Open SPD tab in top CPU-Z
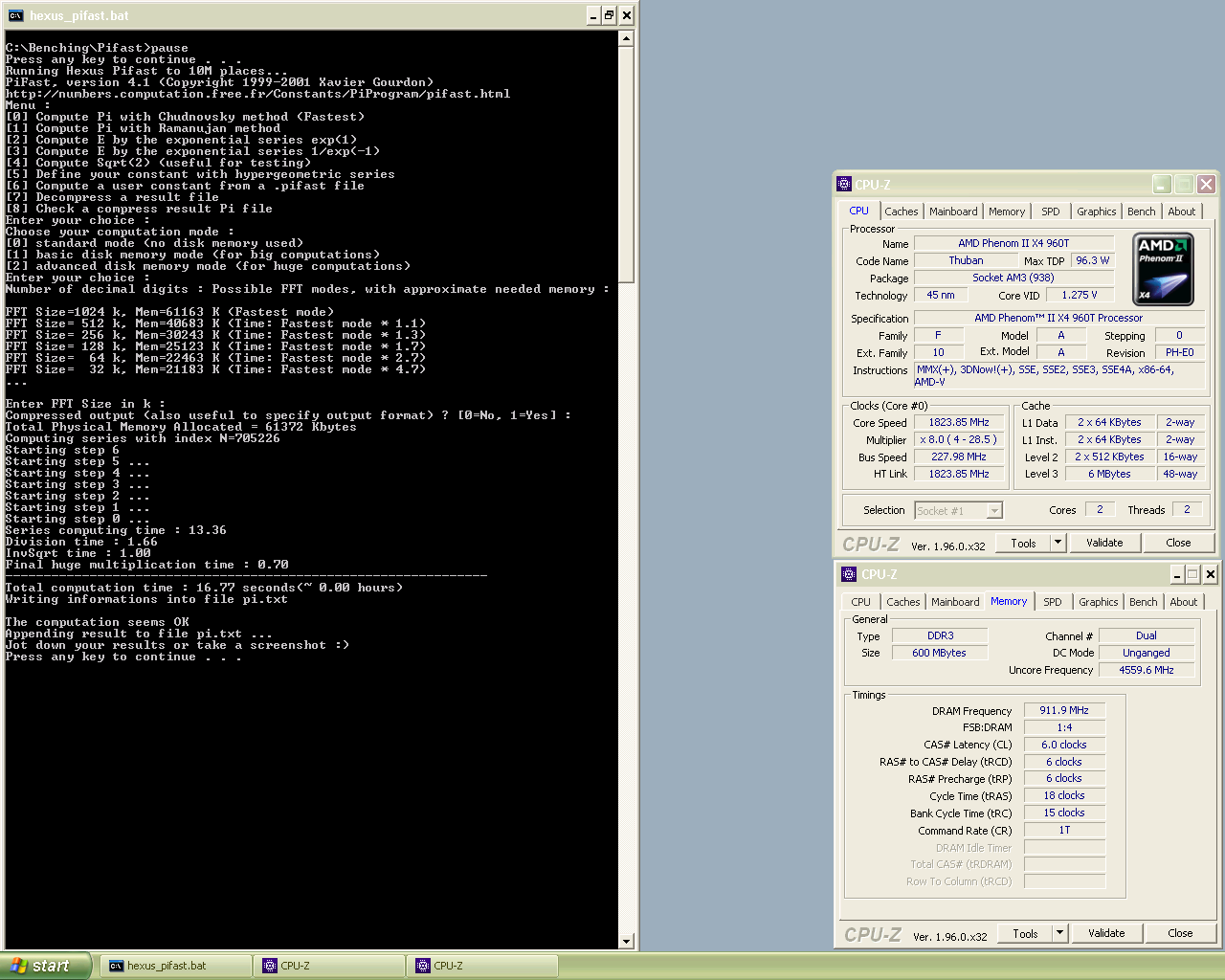This screenshot has height=980, width=1225. point(1051,212)
